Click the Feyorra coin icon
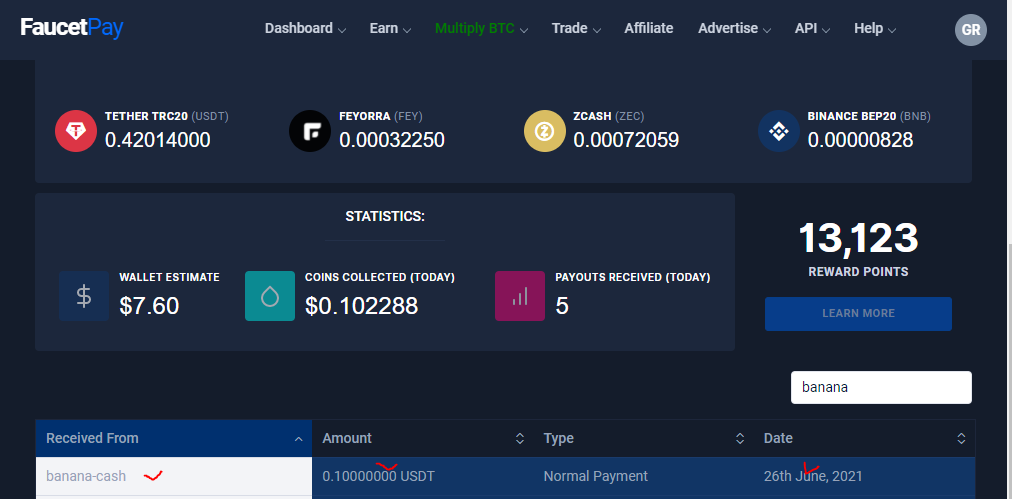The width and height of the screenshot is (1012, 499). (x=310, y=131)
